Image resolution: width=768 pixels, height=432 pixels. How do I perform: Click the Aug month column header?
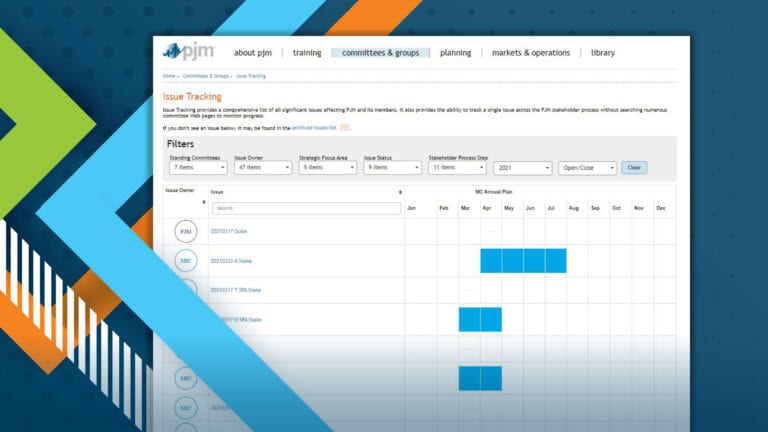[x=574, y=208]
